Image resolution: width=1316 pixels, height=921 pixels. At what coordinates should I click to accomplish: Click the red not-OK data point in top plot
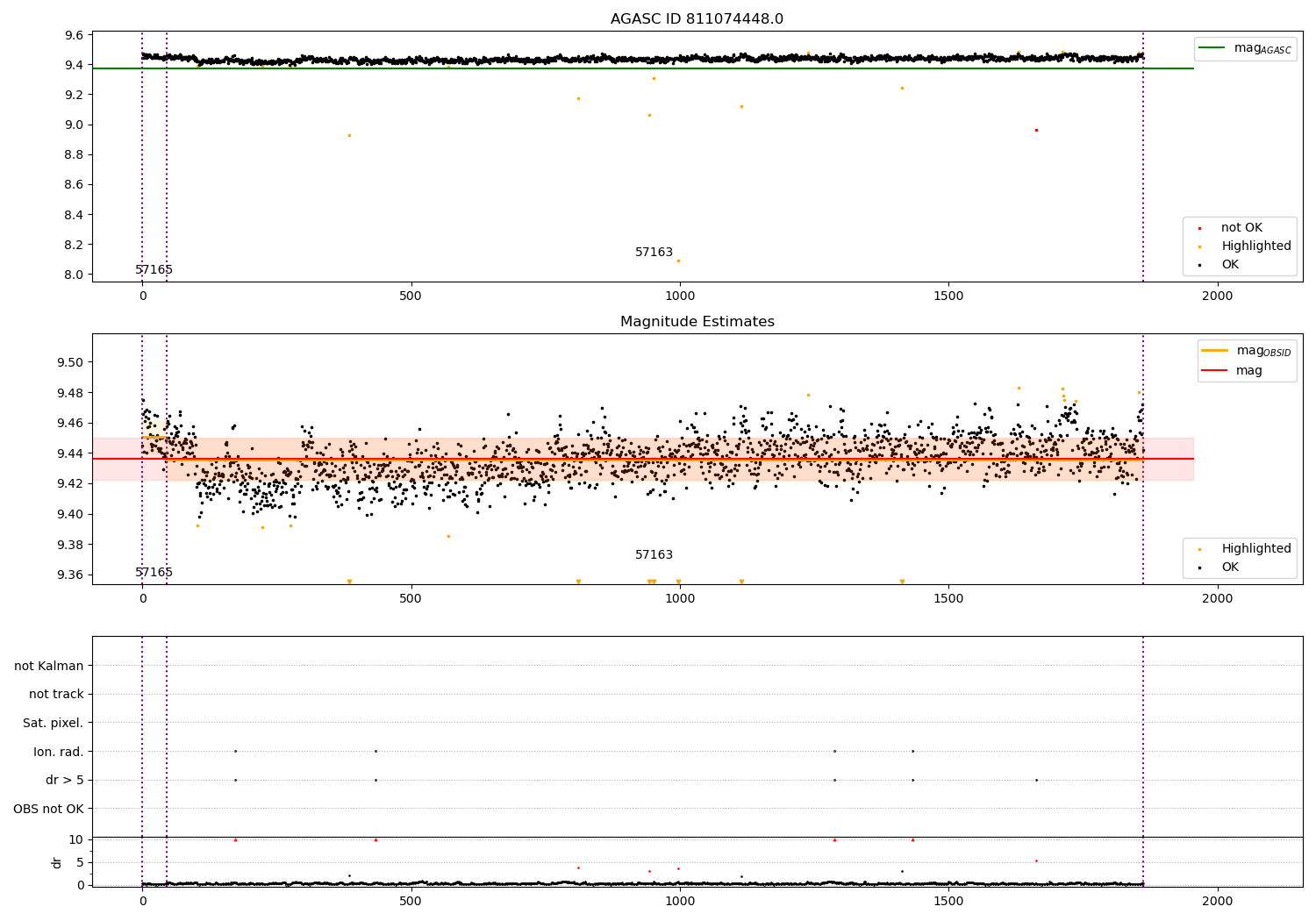tap(1036, 130)
